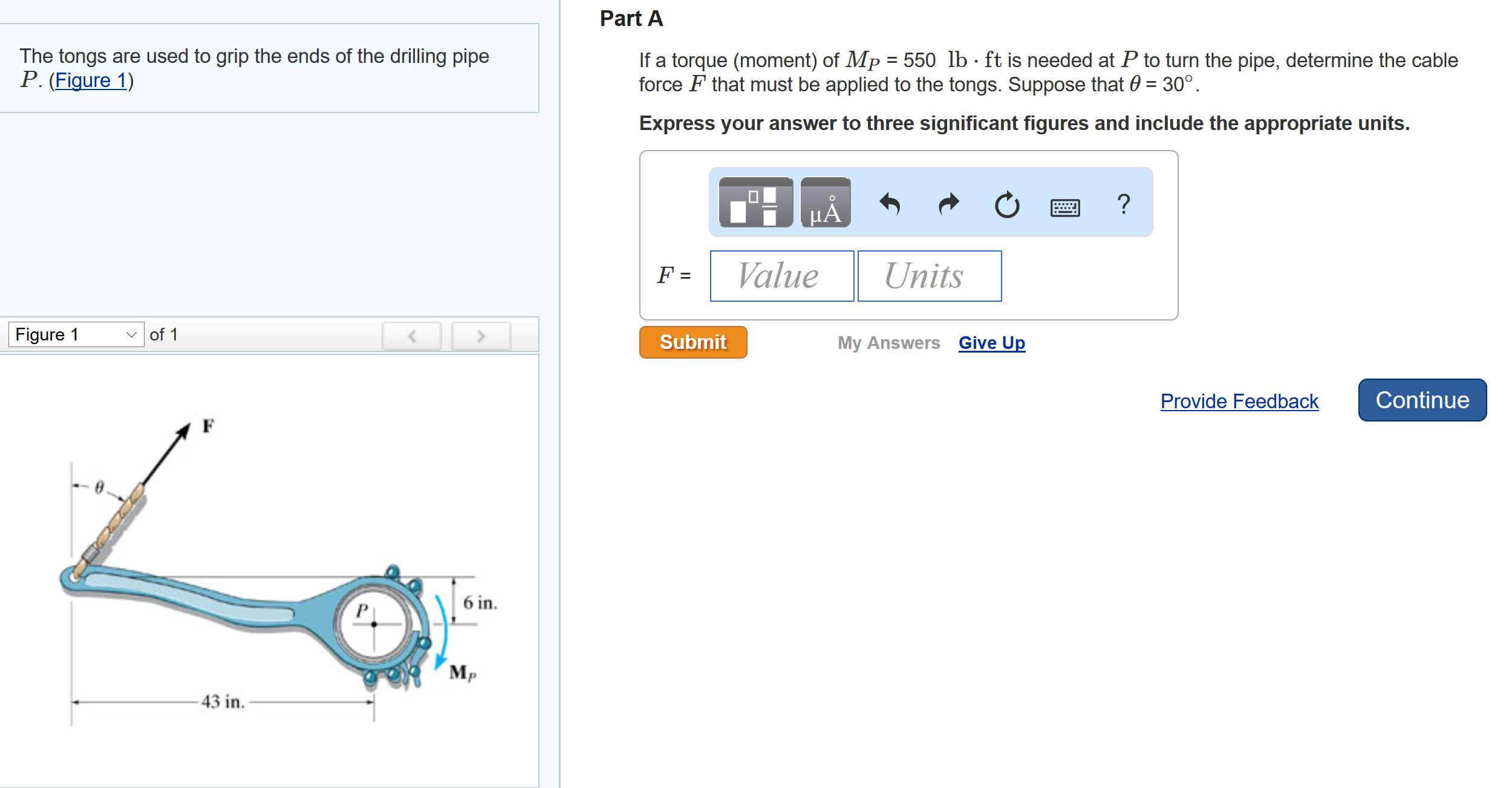Click the Give Up link

(x=991, y=343)
